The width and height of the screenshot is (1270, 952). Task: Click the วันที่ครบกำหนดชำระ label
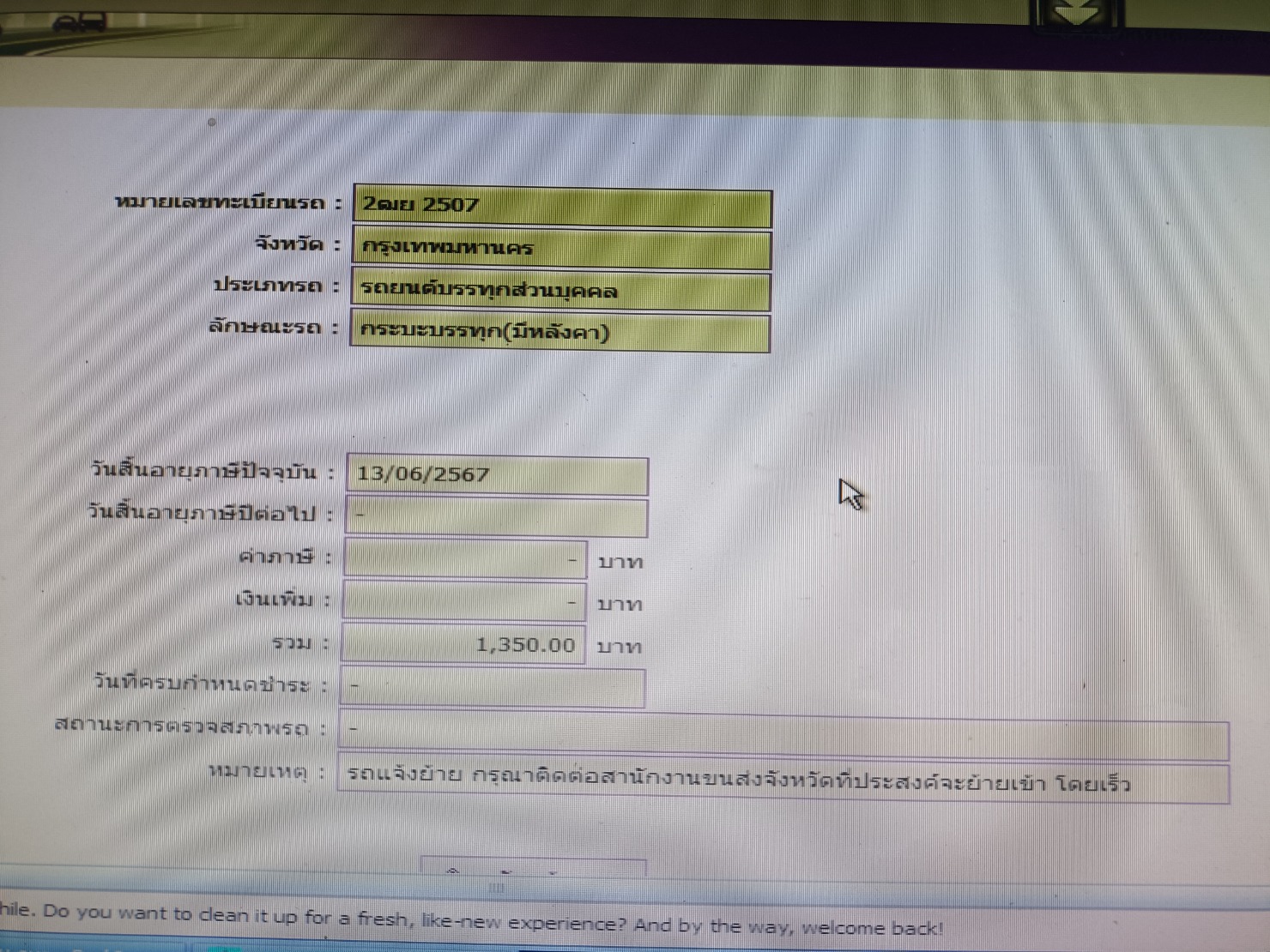click(210, 684)
